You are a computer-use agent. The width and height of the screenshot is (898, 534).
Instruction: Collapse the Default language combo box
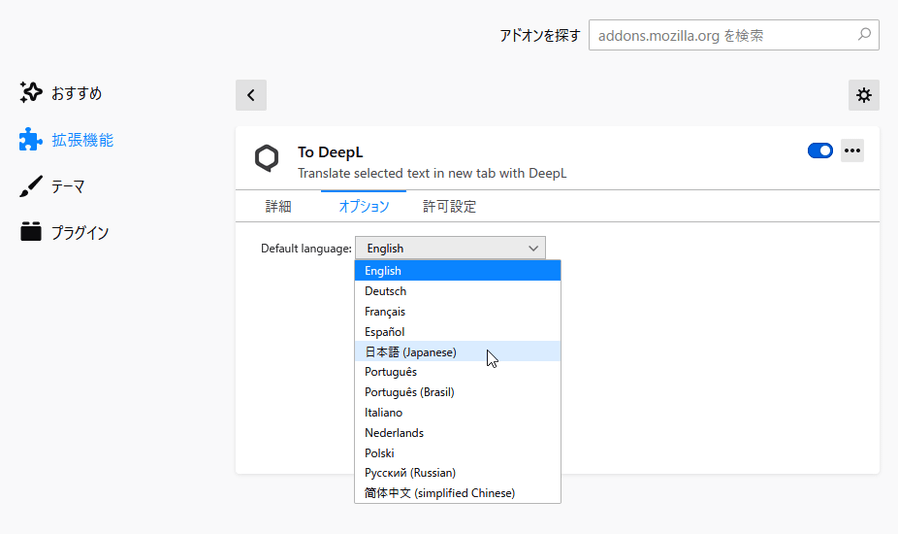[450, 248]
